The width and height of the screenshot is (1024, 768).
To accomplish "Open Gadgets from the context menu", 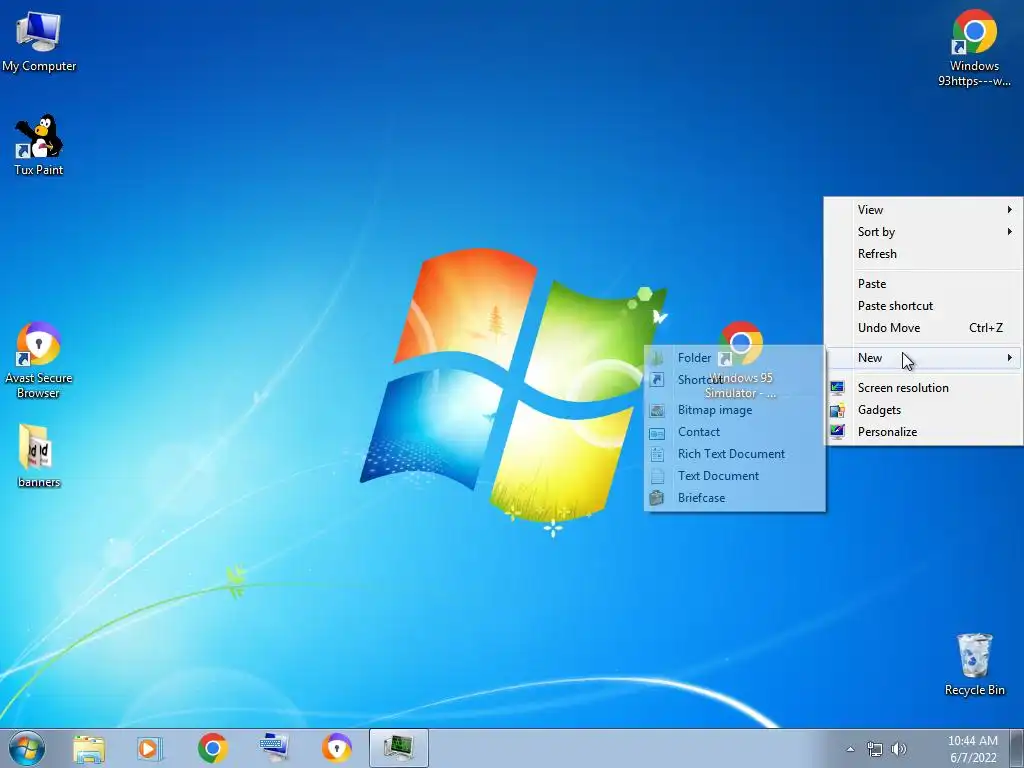I will point(923,410).
